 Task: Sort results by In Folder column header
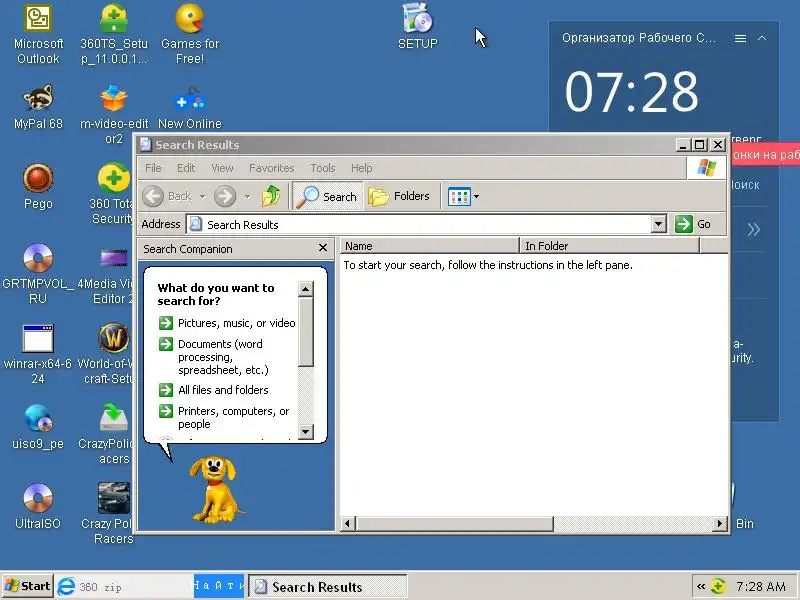click(x=609, y=246)
